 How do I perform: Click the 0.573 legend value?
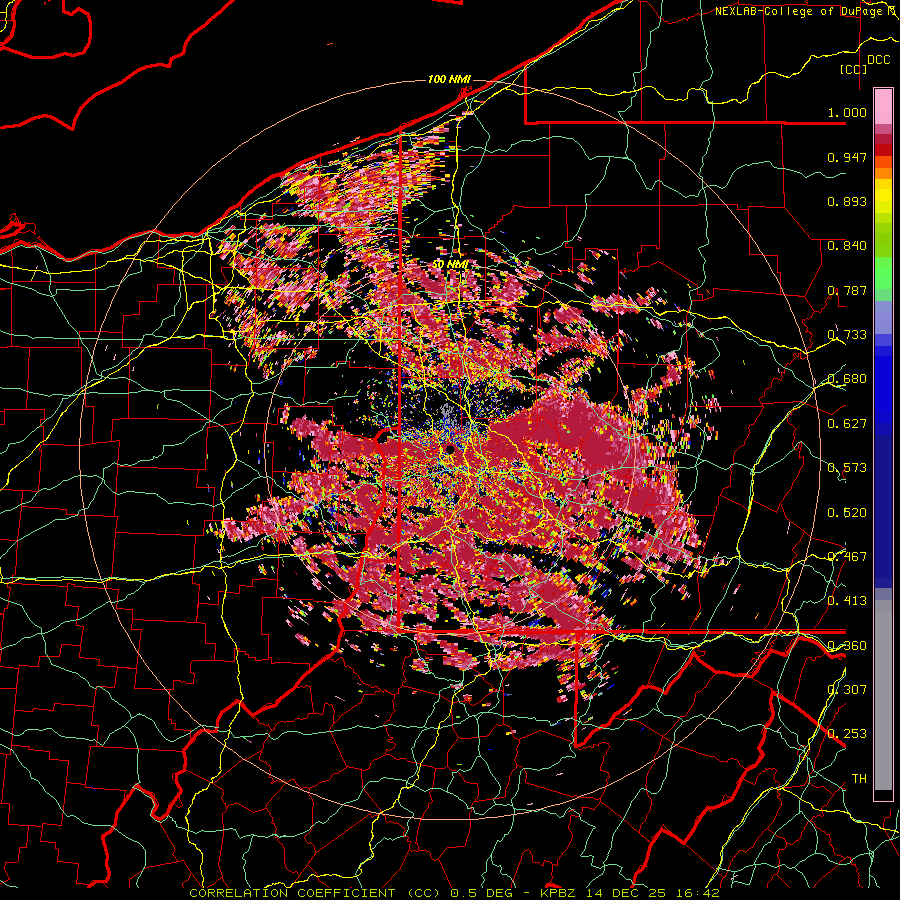(x=847, y=468)
